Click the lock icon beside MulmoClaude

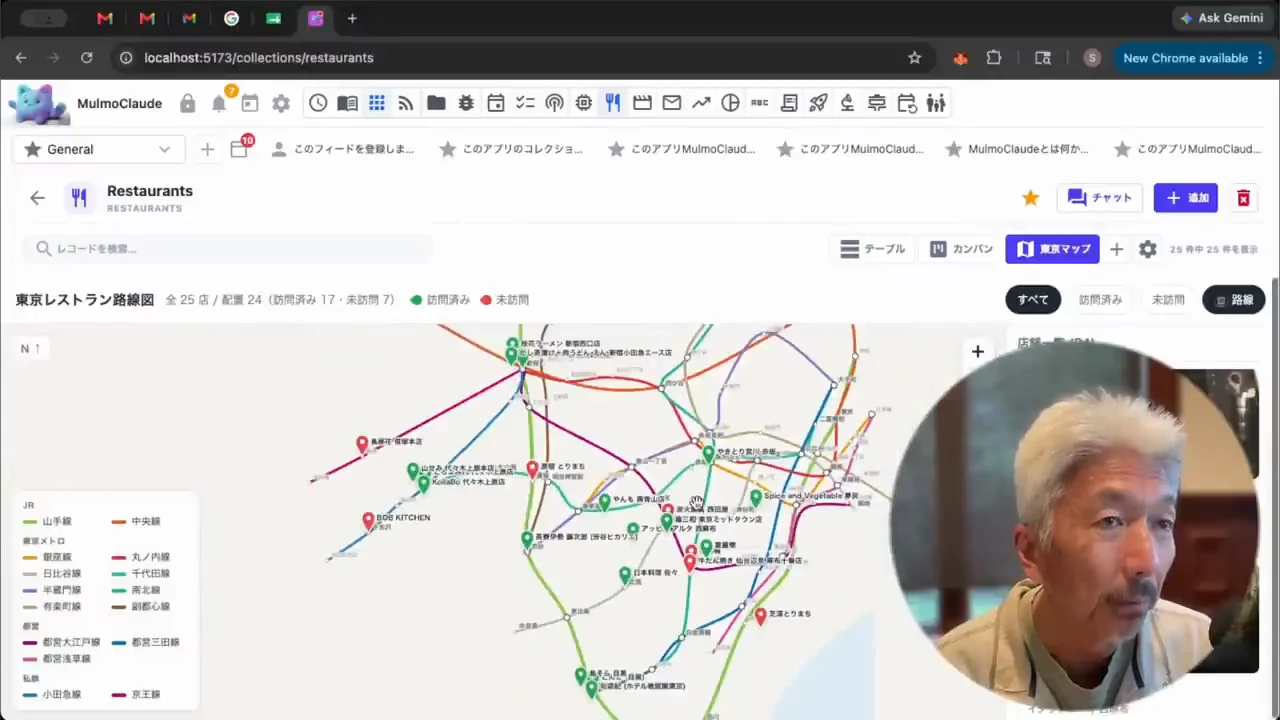click(188, 103)
